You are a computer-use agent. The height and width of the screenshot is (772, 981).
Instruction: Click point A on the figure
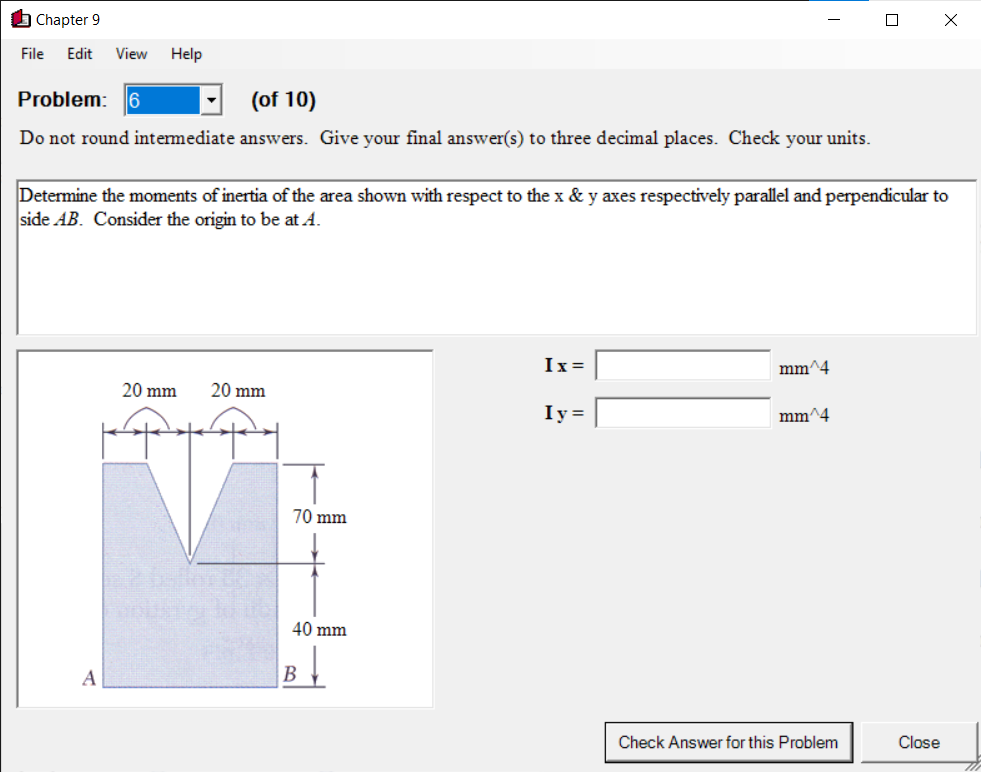(88, 678)
